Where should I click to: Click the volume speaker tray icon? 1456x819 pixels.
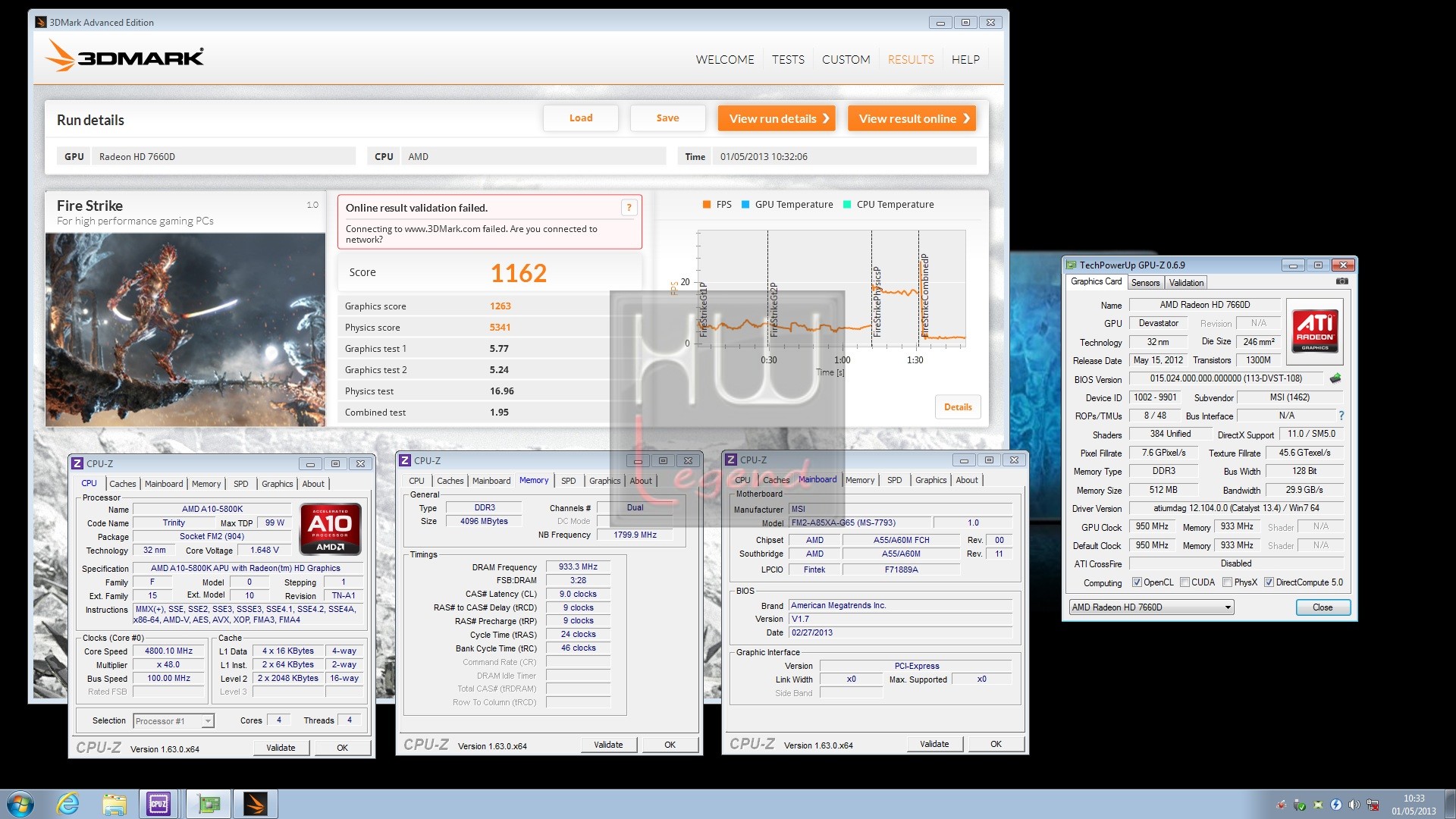point(1354,805)
